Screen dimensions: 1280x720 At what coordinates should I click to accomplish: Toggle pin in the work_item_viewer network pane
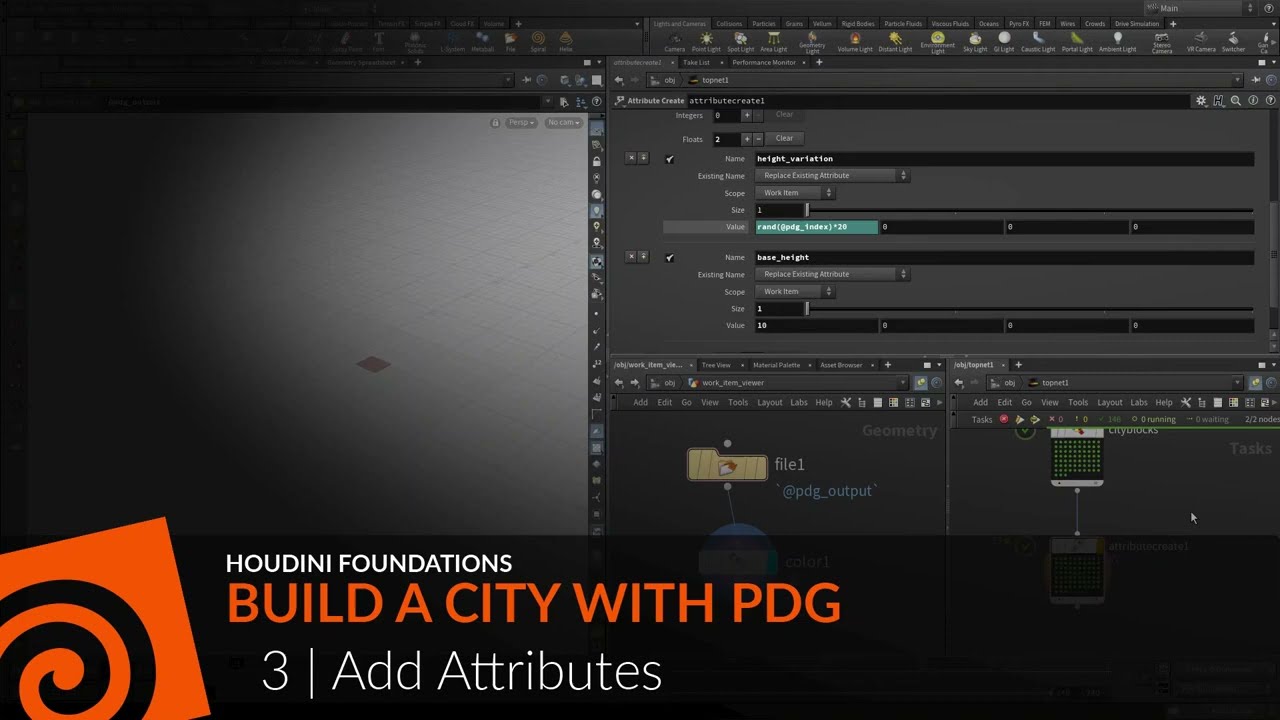921,383
